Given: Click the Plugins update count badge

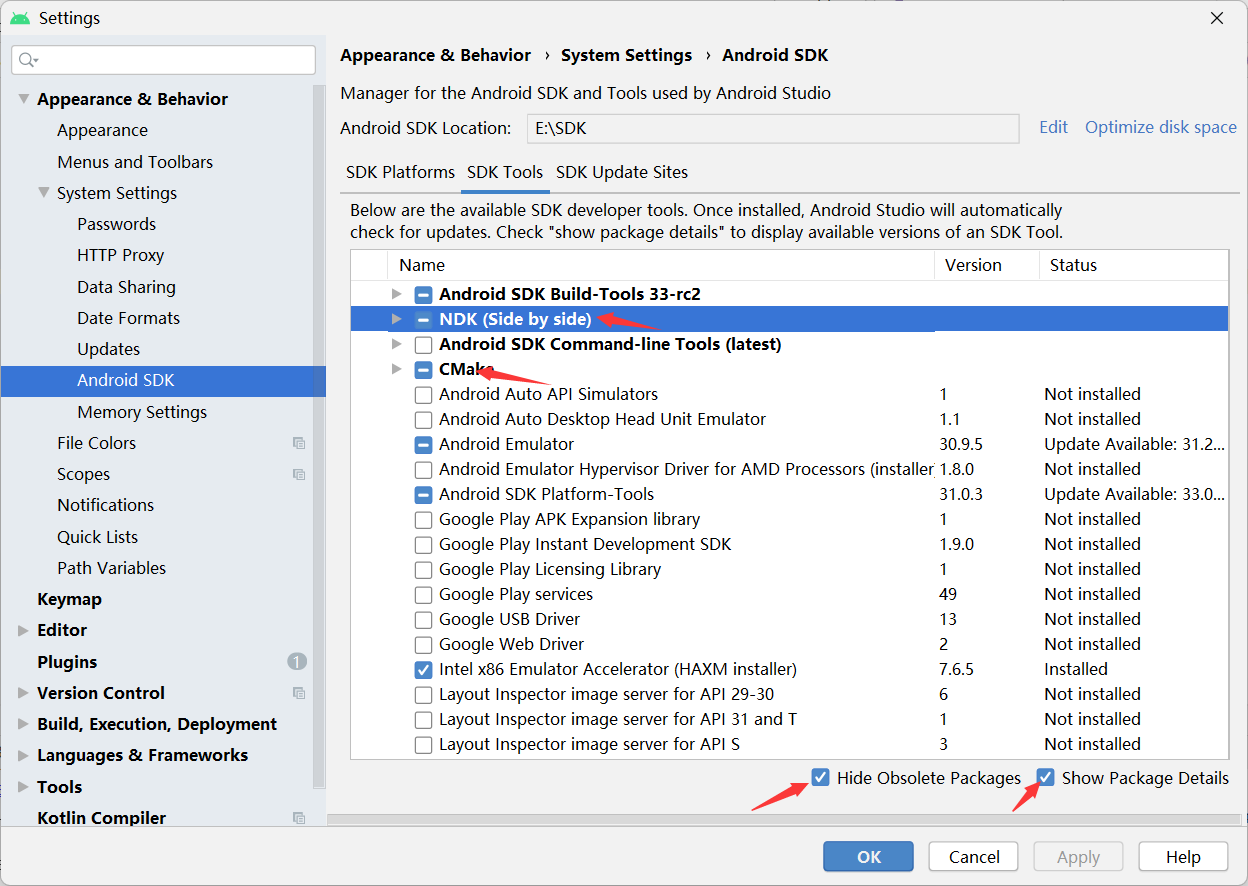Looking at the screenshot, I should (x=297, y=662).
